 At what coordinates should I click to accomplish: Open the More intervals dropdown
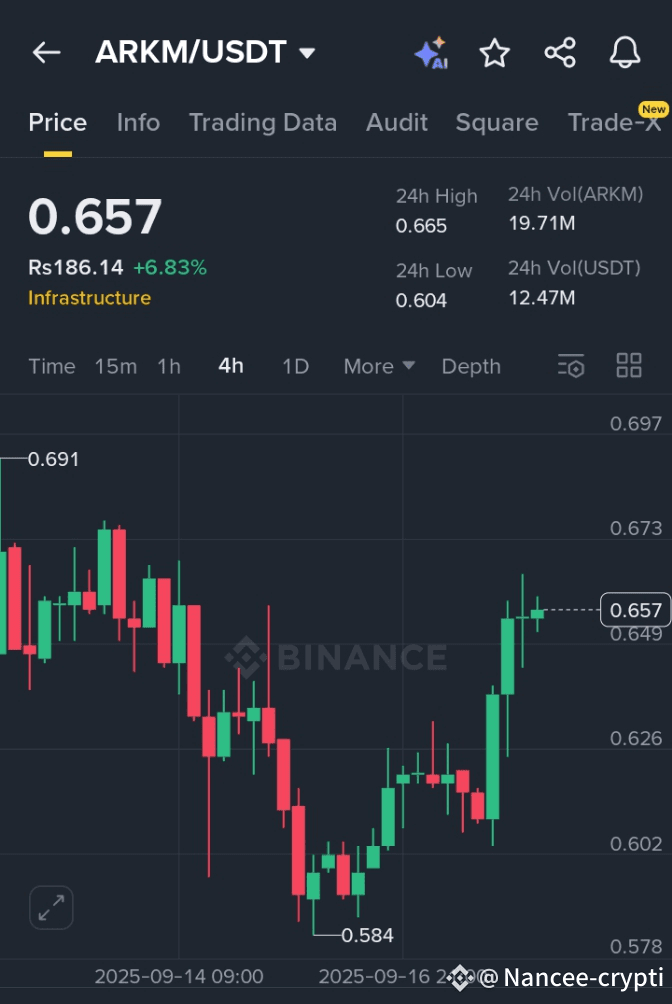378,366
